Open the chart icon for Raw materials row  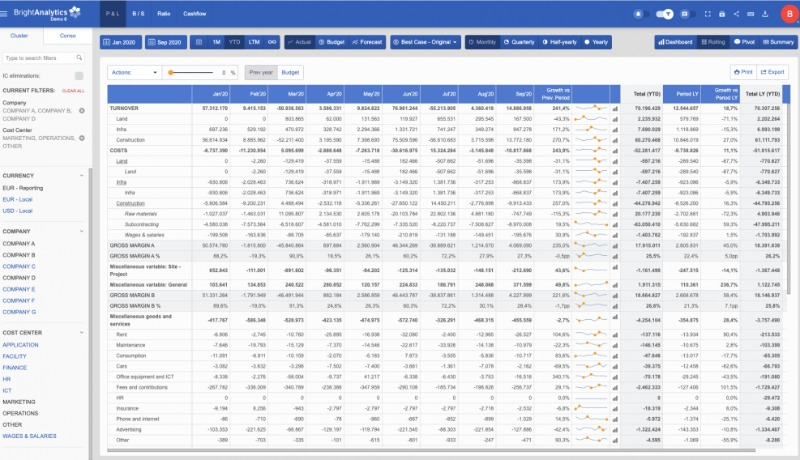pos(615,214)
